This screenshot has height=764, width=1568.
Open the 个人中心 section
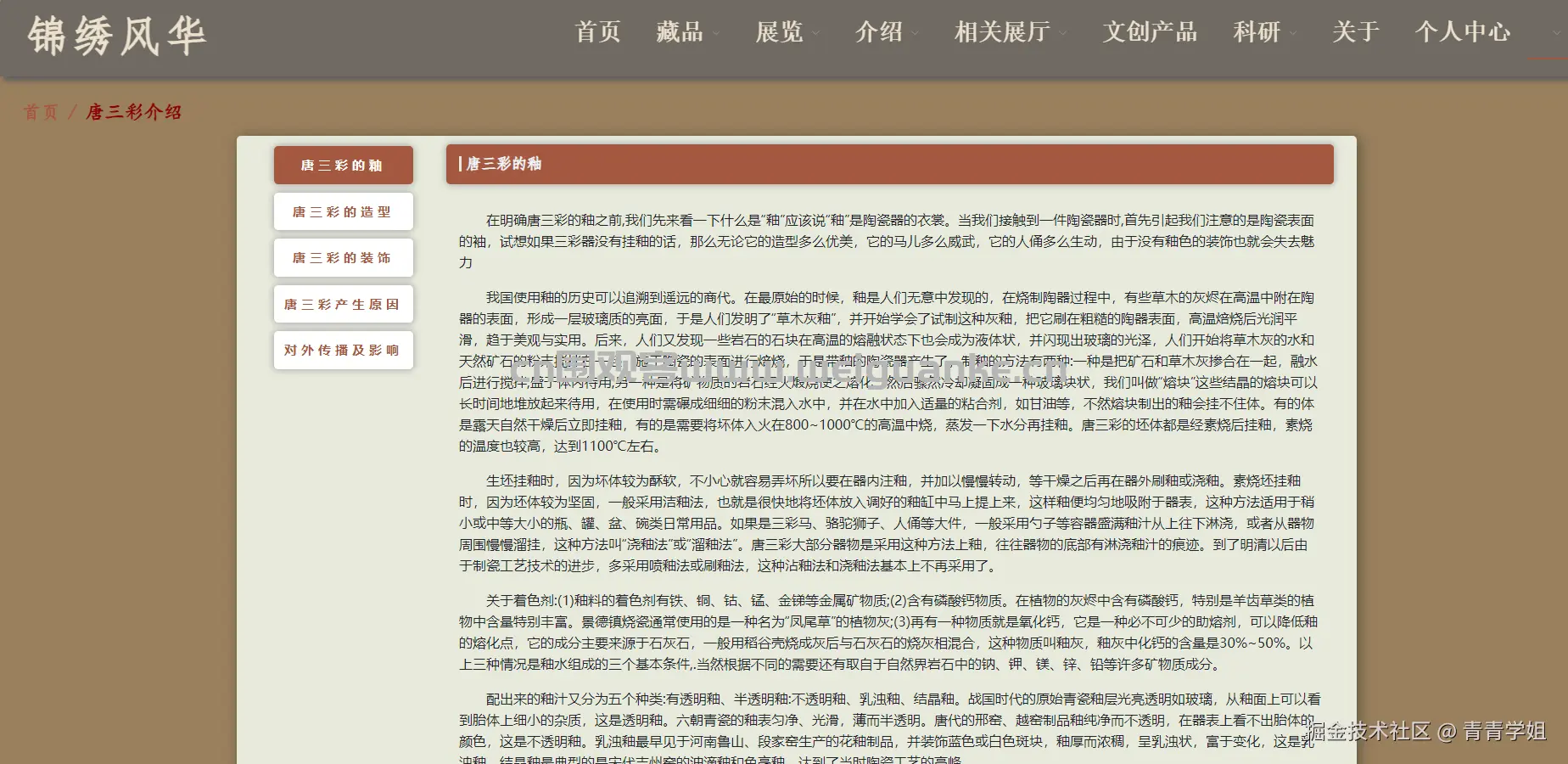[1462, 32]
